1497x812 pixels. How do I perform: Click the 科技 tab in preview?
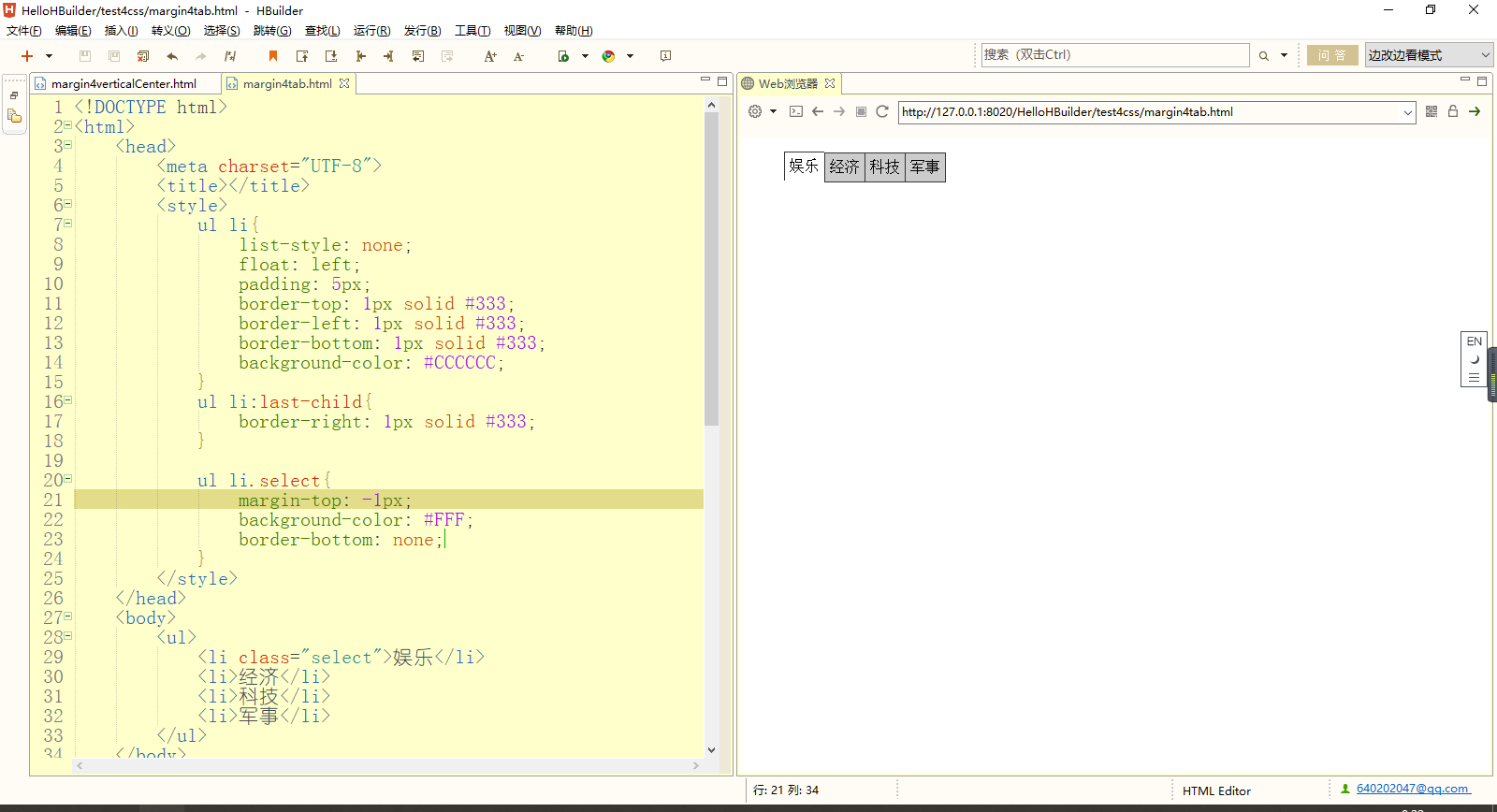(x=885, y=167)
